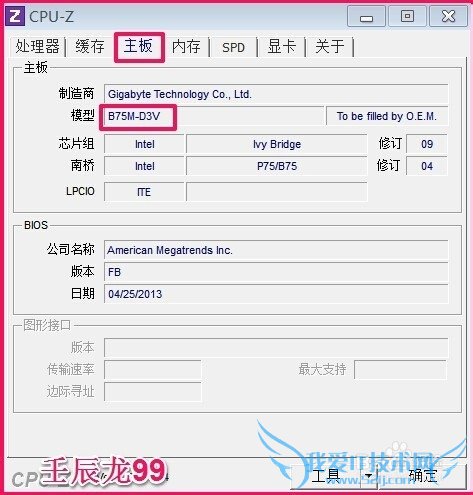
Task: Click the B75M-D3V model field
Action: [x=214, y=116]
